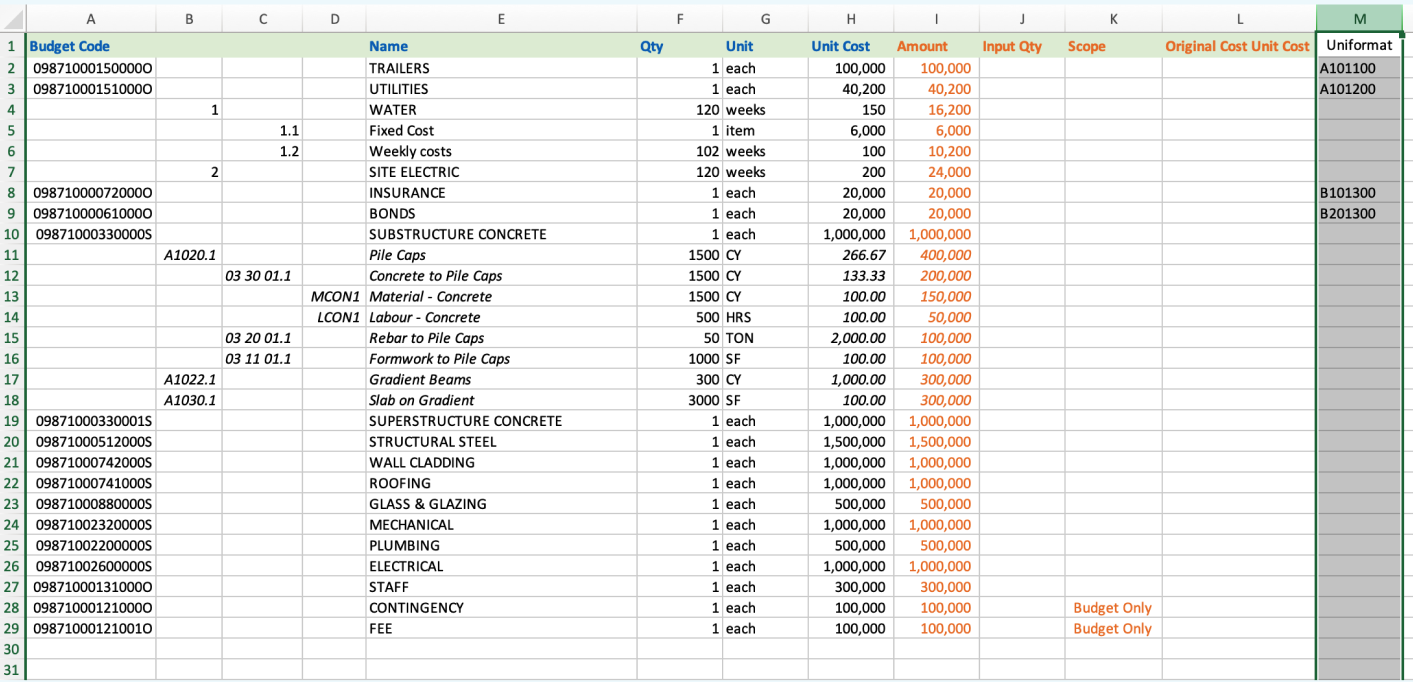
Task: Select code cell LCON1
Action: (334, 318)
